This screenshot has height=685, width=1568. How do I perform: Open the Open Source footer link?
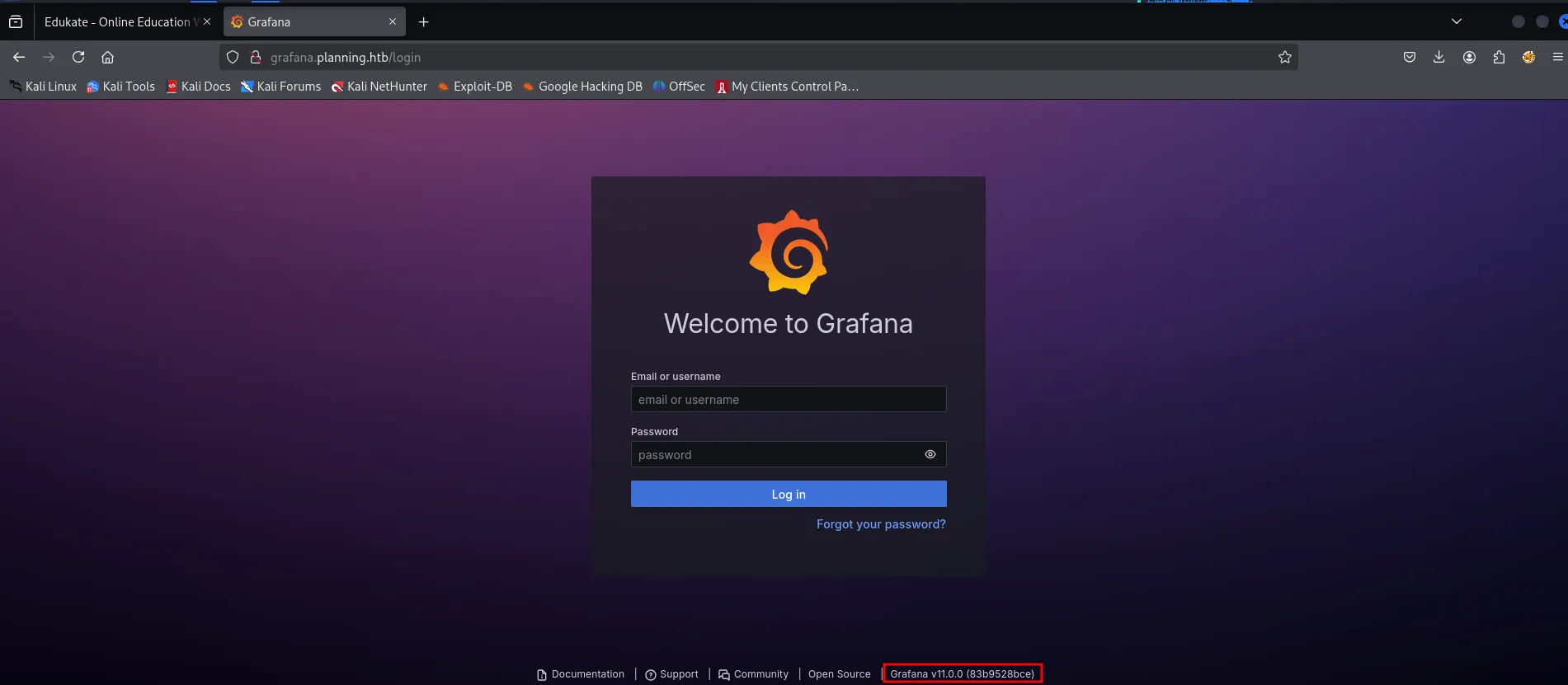coord(840,674)
